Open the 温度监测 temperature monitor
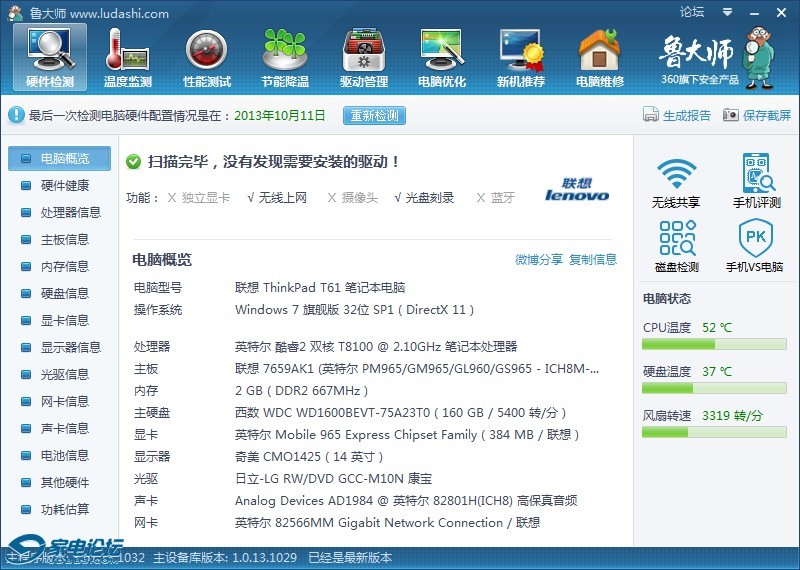The image size is (800, 570). tap(128, 56)
